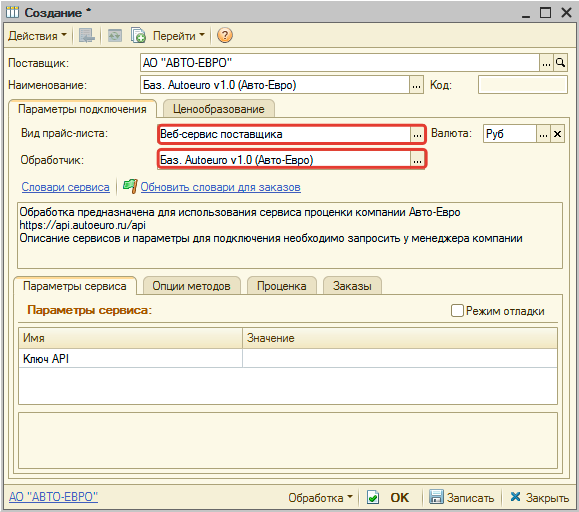Click into the Обработчик field
The width and height of the screenshot is (579, 512).
click(284, 160)
